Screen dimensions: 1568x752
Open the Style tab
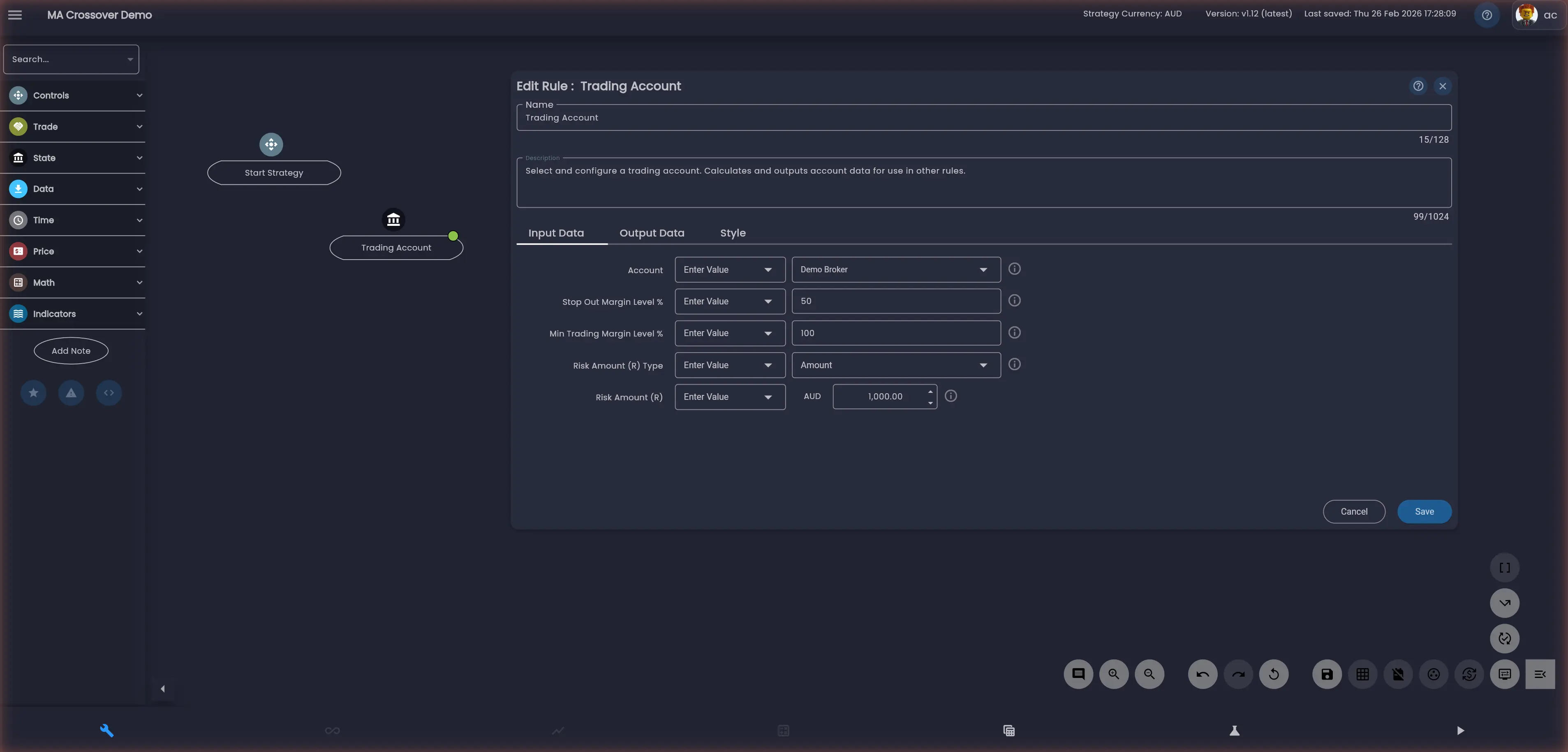[733, 233]
